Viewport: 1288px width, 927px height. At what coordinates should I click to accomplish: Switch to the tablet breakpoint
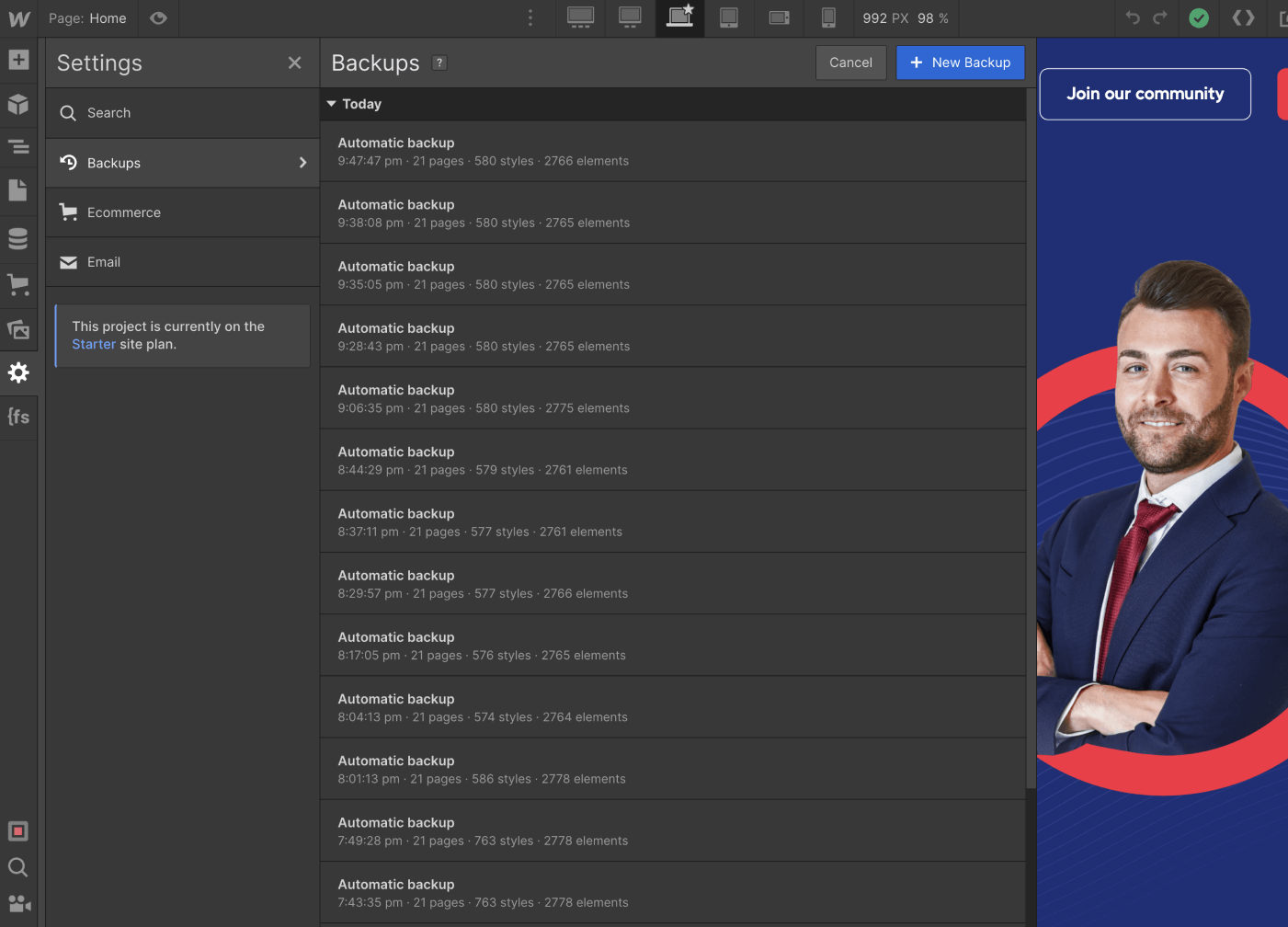tap(729, 17)
